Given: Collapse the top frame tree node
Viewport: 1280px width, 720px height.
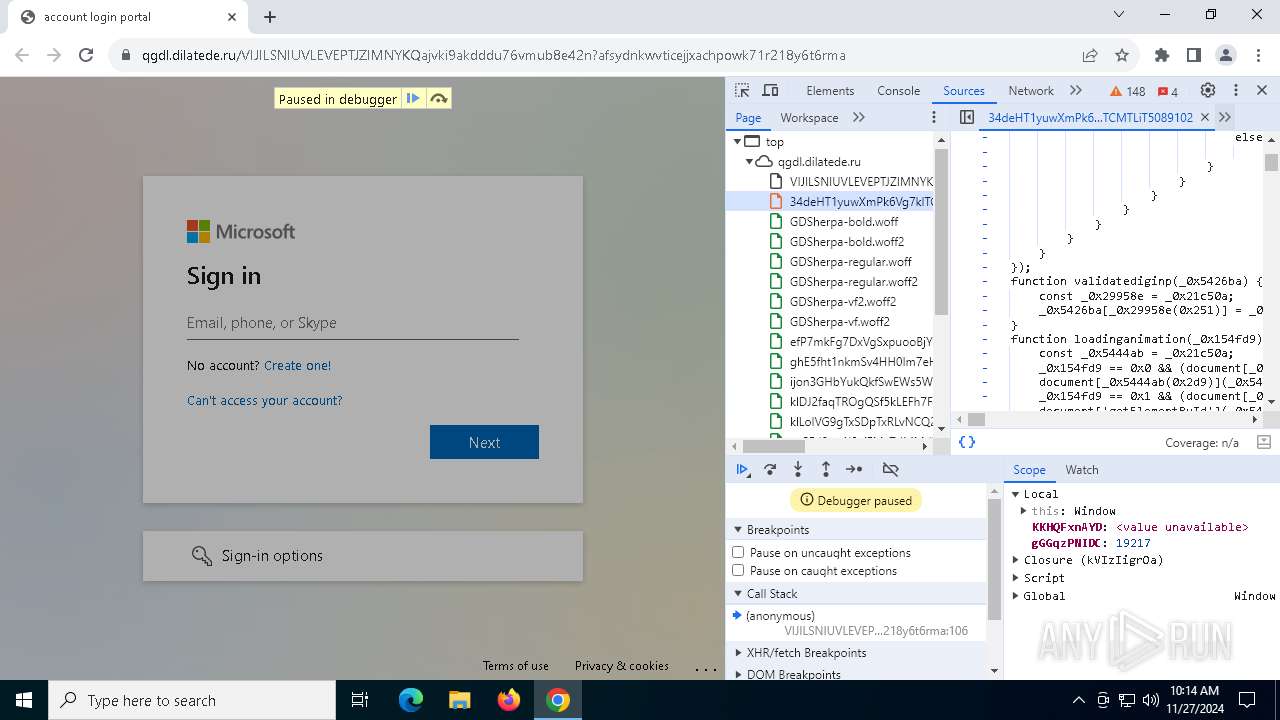Looking at the screenshot, I should [738, 141].
